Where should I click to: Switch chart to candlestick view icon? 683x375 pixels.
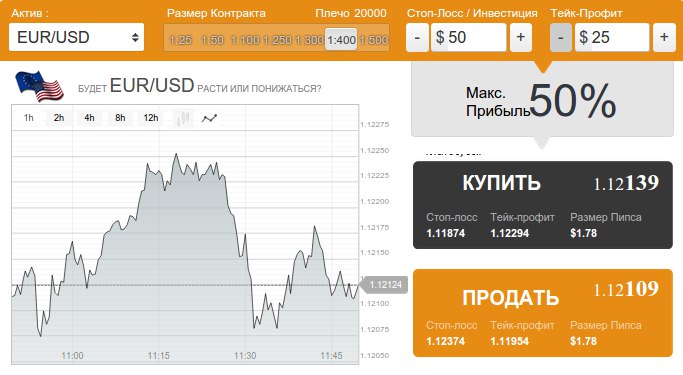pos(183,118)
